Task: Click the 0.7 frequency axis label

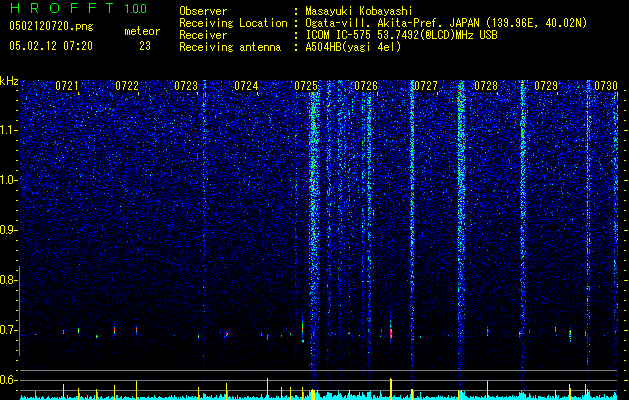Action: point(7,330)
